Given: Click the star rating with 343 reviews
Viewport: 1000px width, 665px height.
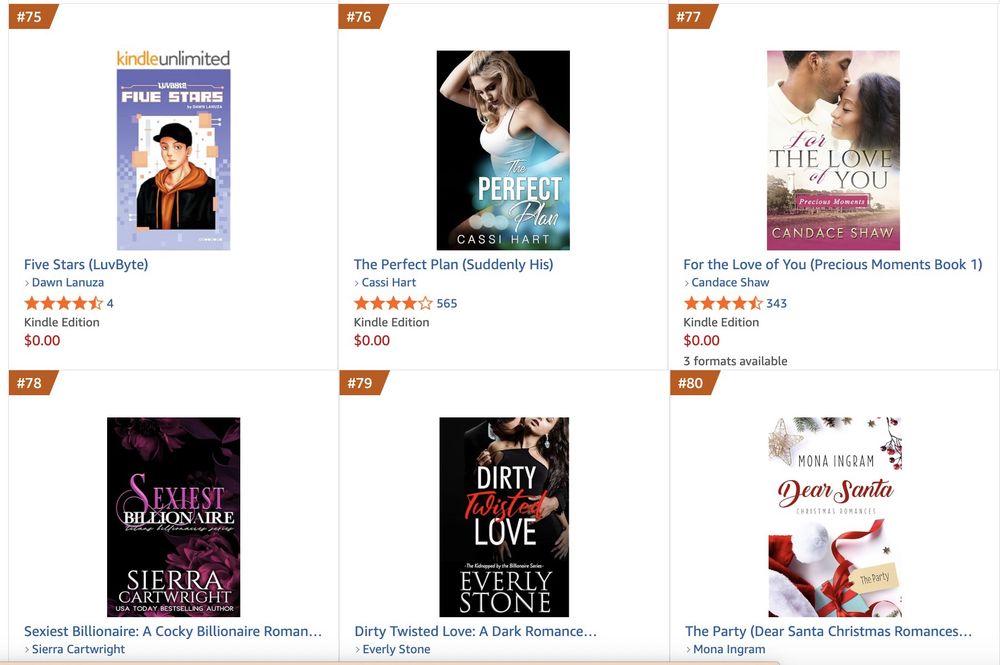Looking at the screenshot, I should click(x=723, y=303).
